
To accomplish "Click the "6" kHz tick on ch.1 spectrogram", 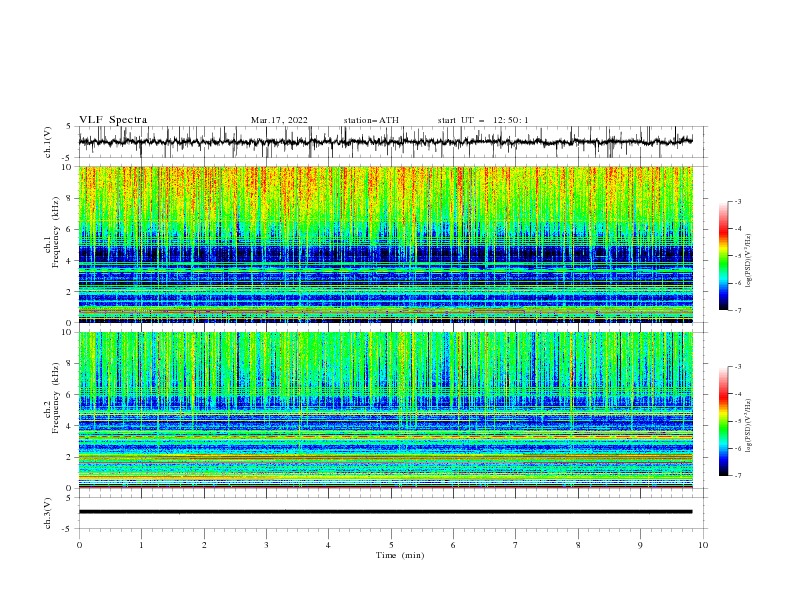I will [x=71, y=229].
